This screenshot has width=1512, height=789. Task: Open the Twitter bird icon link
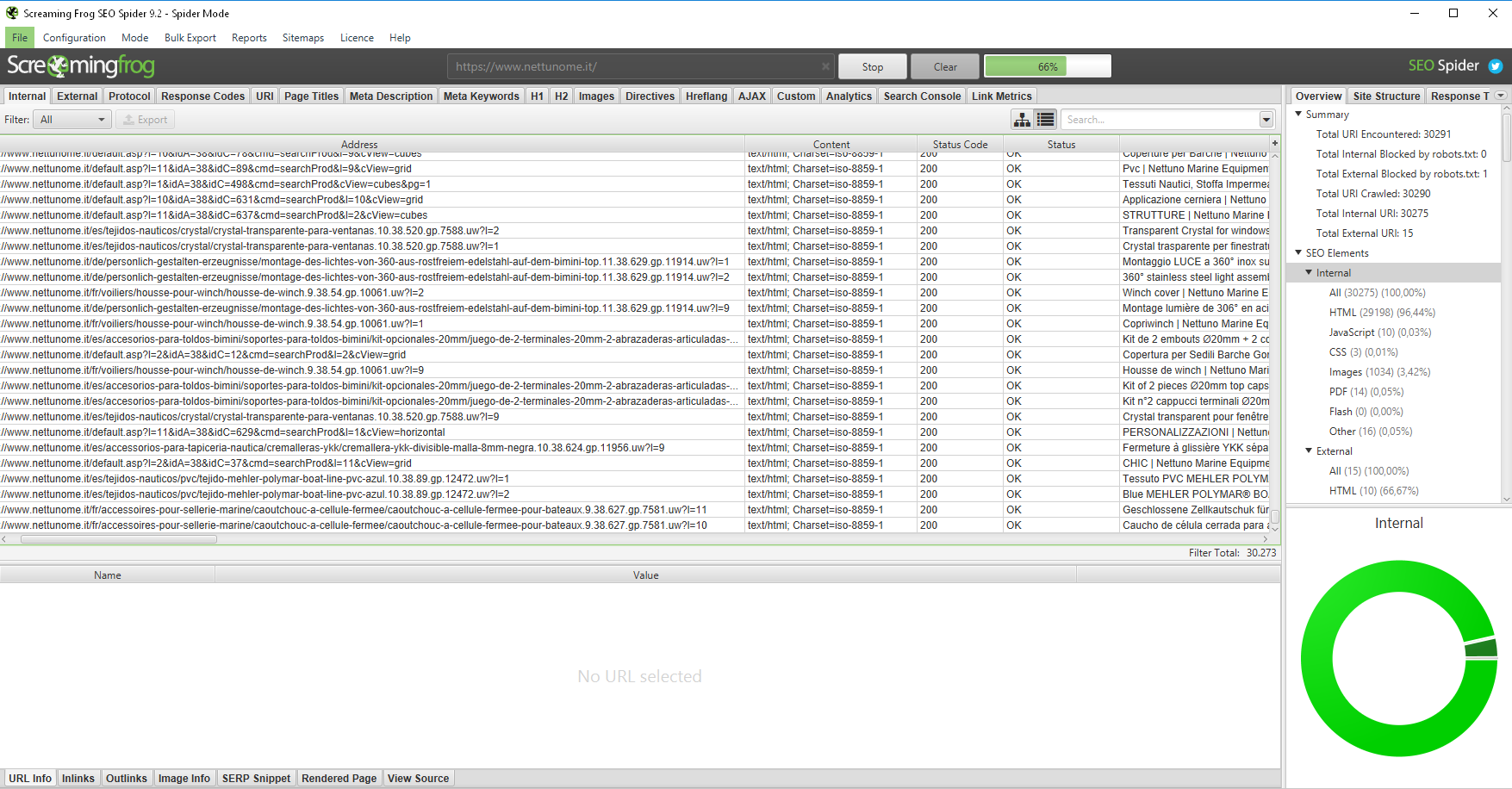1496,66
